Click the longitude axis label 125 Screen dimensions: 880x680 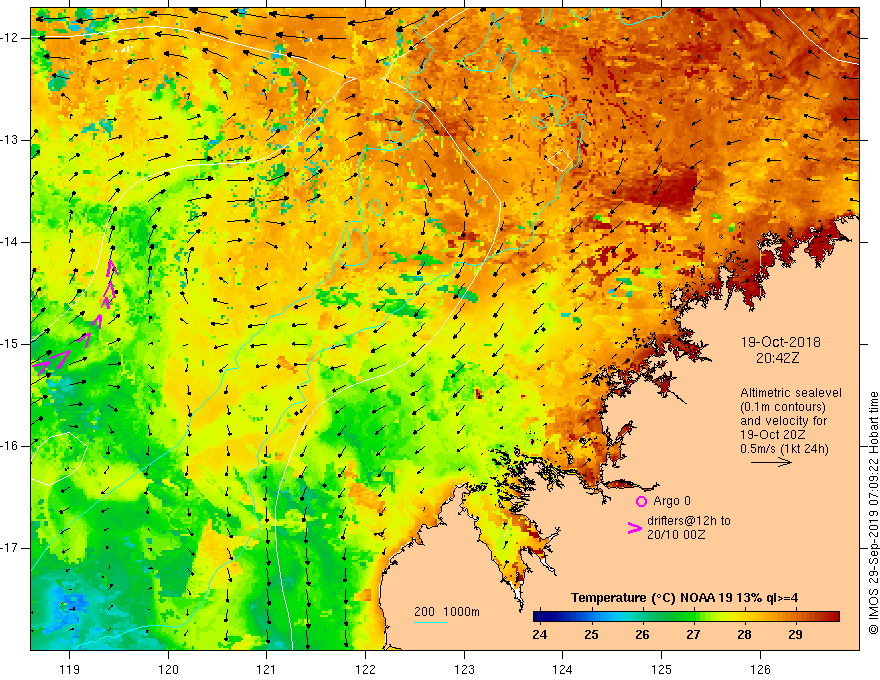coord(661,669)
